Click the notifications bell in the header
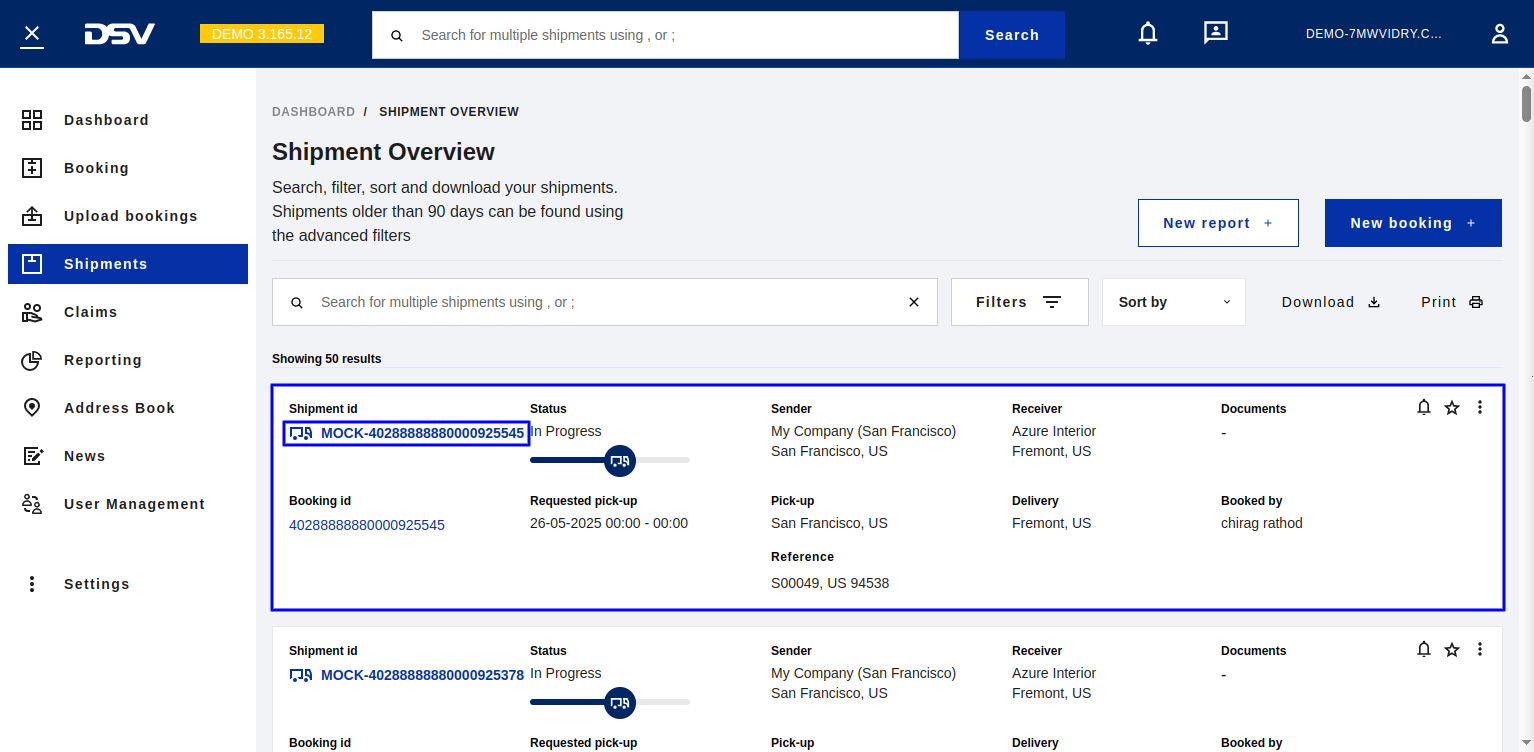Viewport: 1534px width, 752px height. point(1148,34)
